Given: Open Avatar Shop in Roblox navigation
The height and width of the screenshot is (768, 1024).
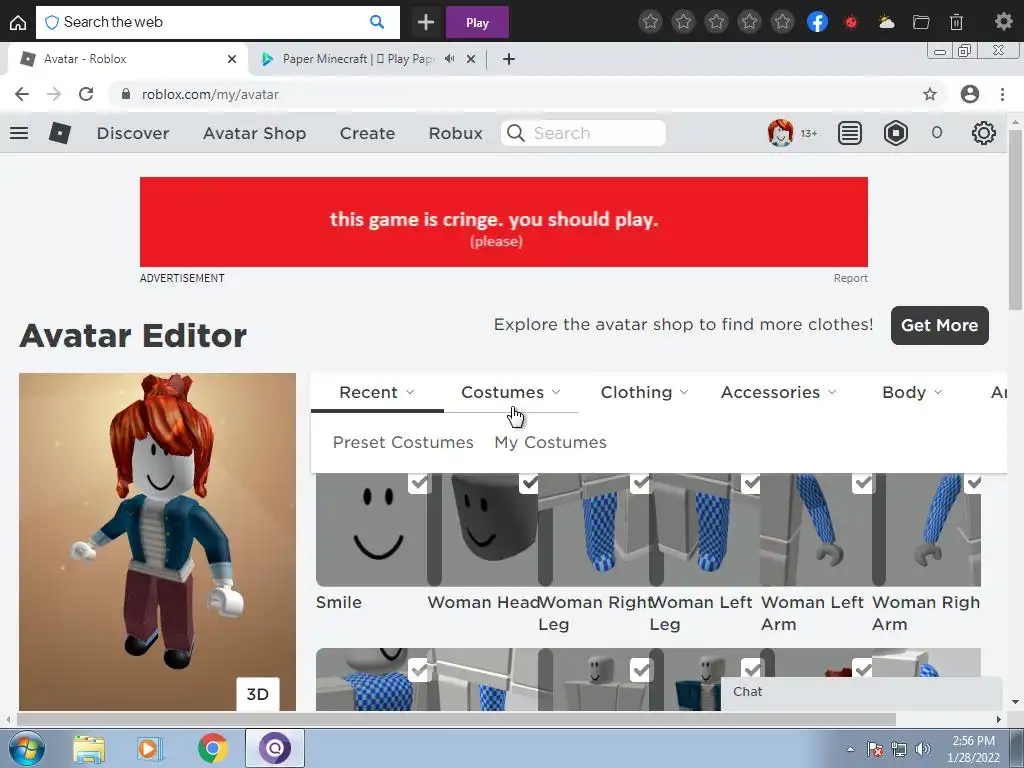Looking at the screenshot, I should [x=255, y=133].
